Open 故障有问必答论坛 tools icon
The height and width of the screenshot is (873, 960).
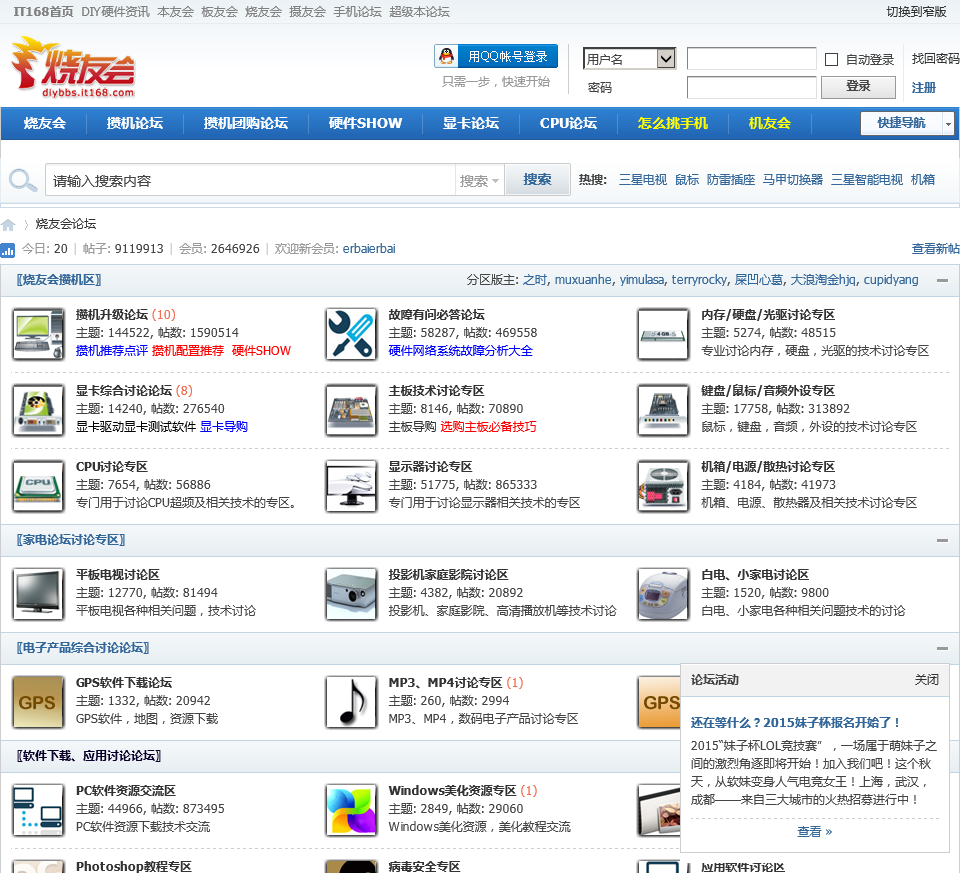351,334
